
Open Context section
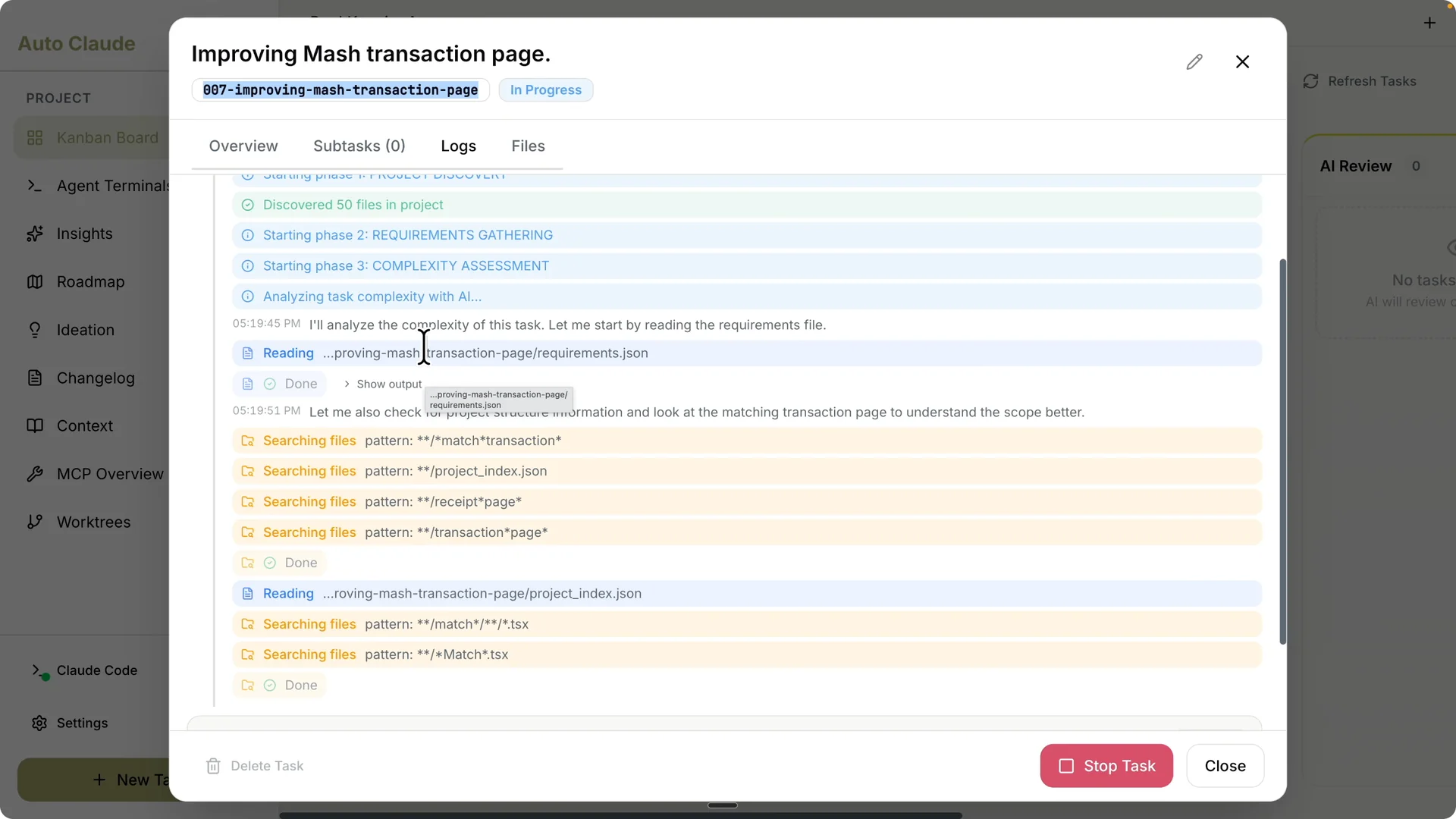pyautogui.click(x=84, y=425)
